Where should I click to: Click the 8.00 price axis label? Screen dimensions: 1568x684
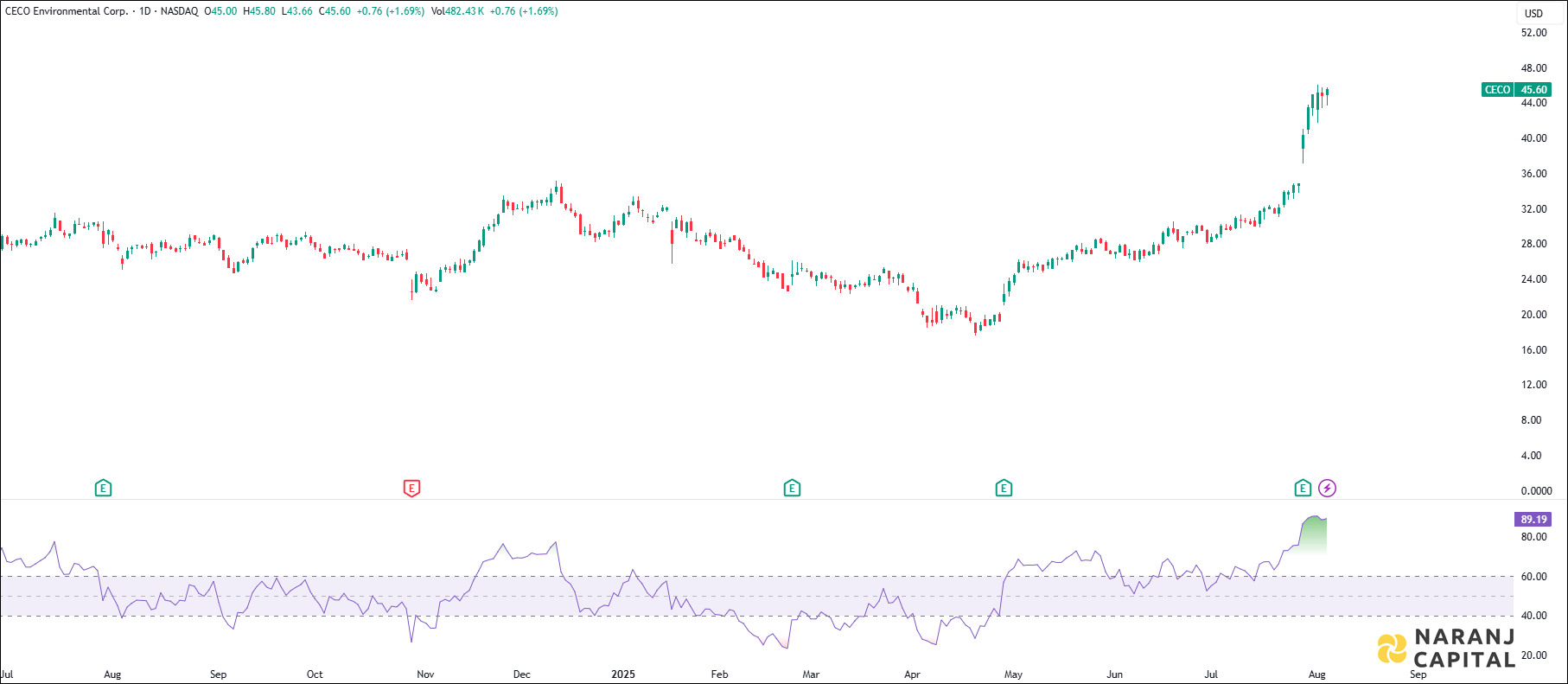tap(1532, 420)
